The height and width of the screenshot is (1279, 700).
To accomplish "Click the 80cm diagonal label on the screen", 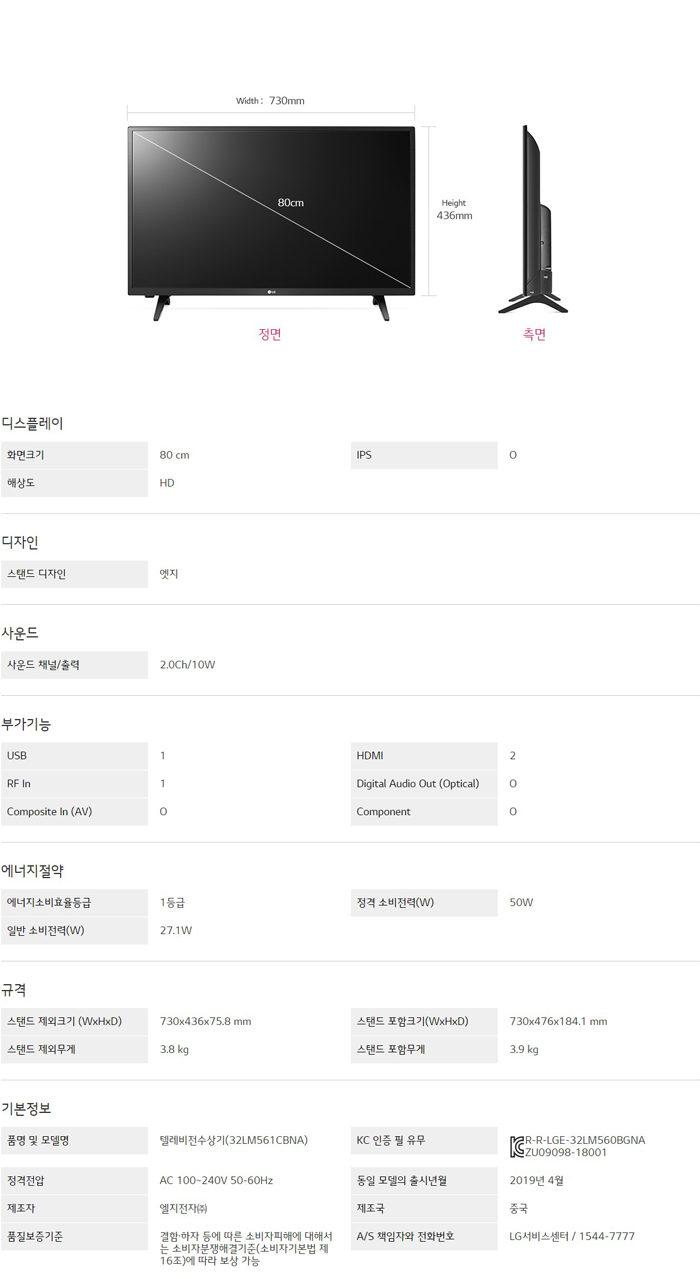I will 291,203.
